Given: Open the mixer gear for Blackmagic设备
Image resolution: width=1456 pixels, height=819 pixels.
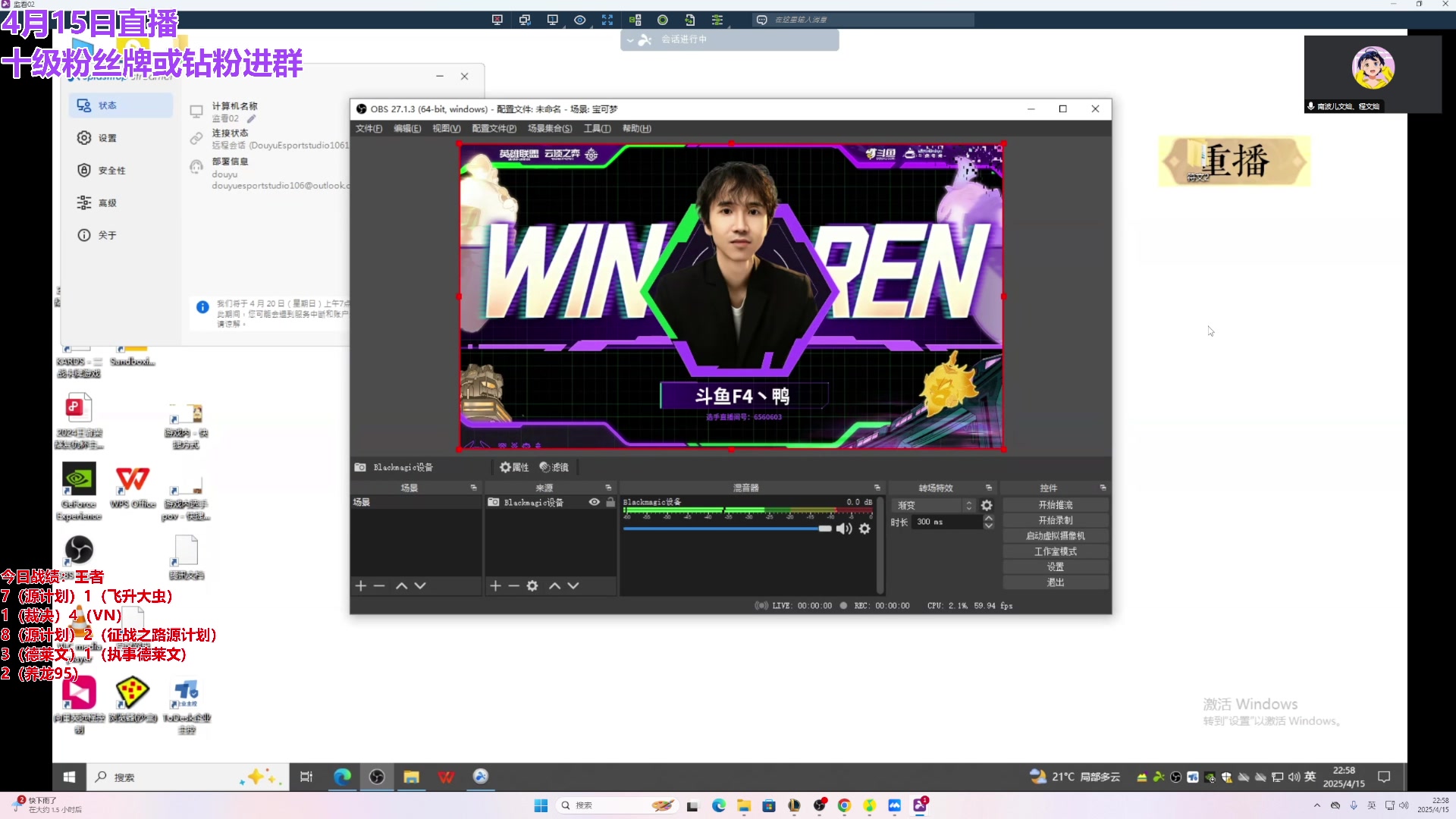Looking at the screenshot, I should (x=864, y=529).
